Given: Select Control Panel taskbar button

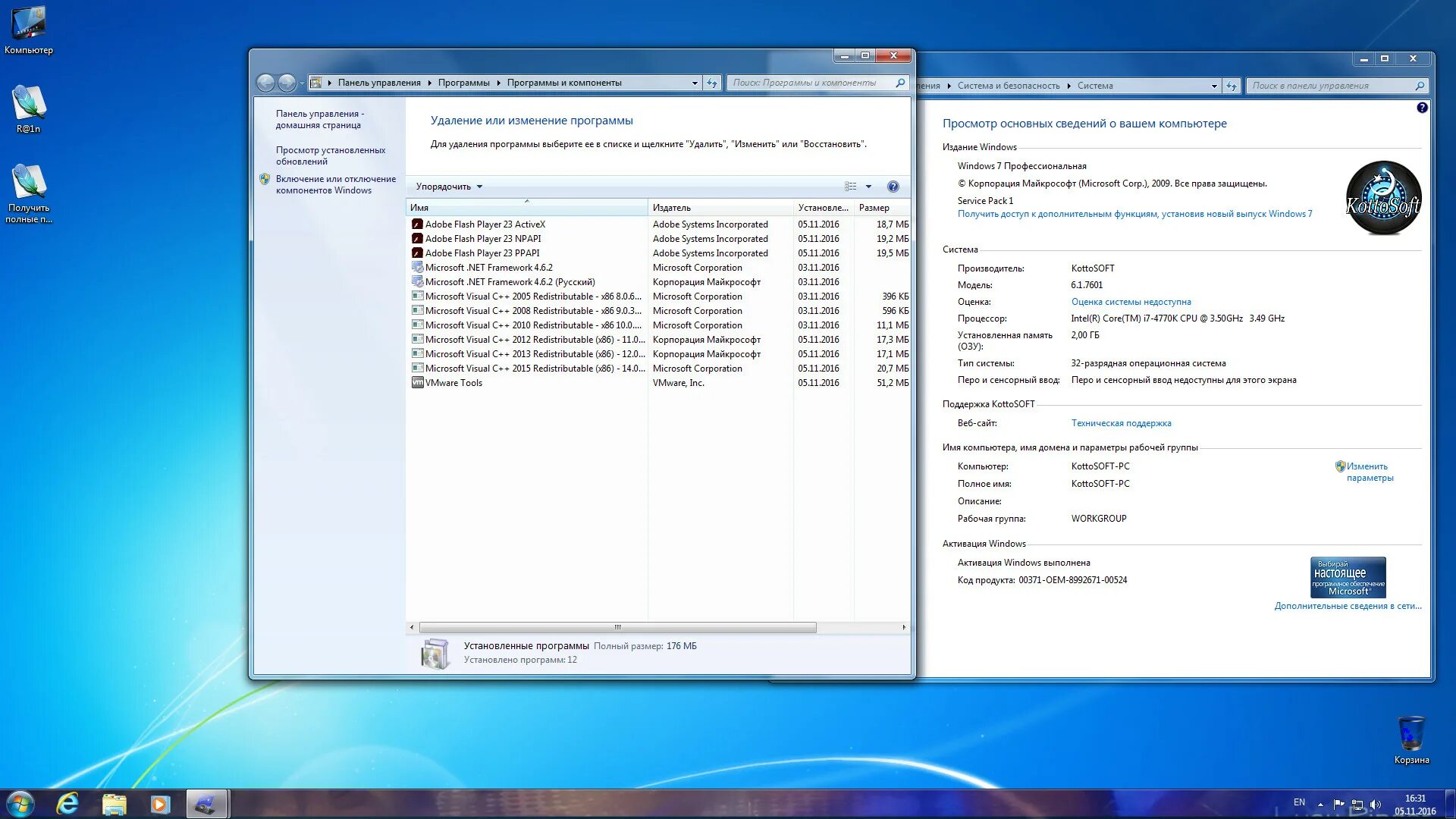Looking at the screenshot, I should tap(206, 804).
